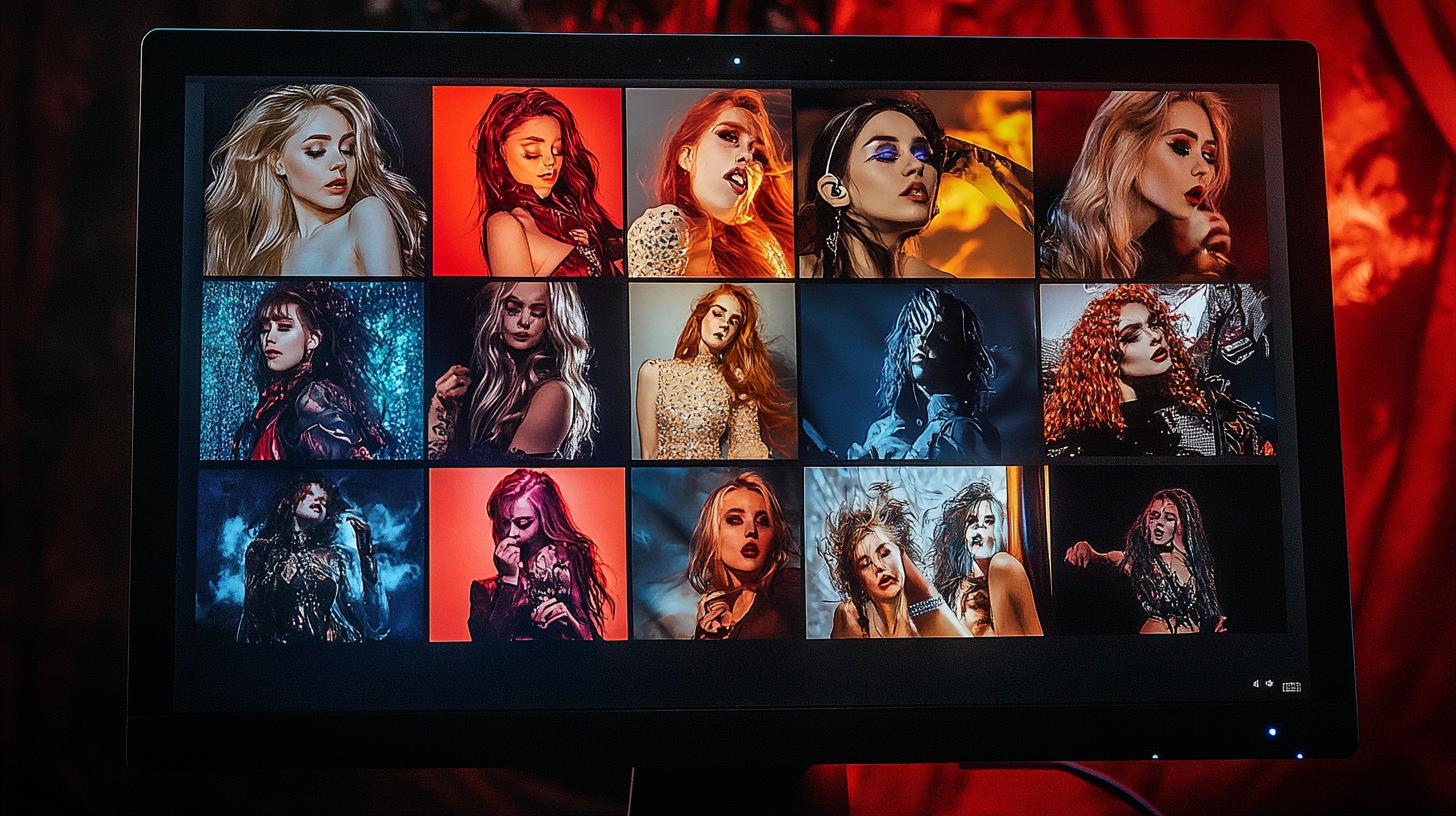This screenshot has width=1456, height=816.
Task: Select portrait with blue eyeshadow and flames
Action: pos(915,184)
